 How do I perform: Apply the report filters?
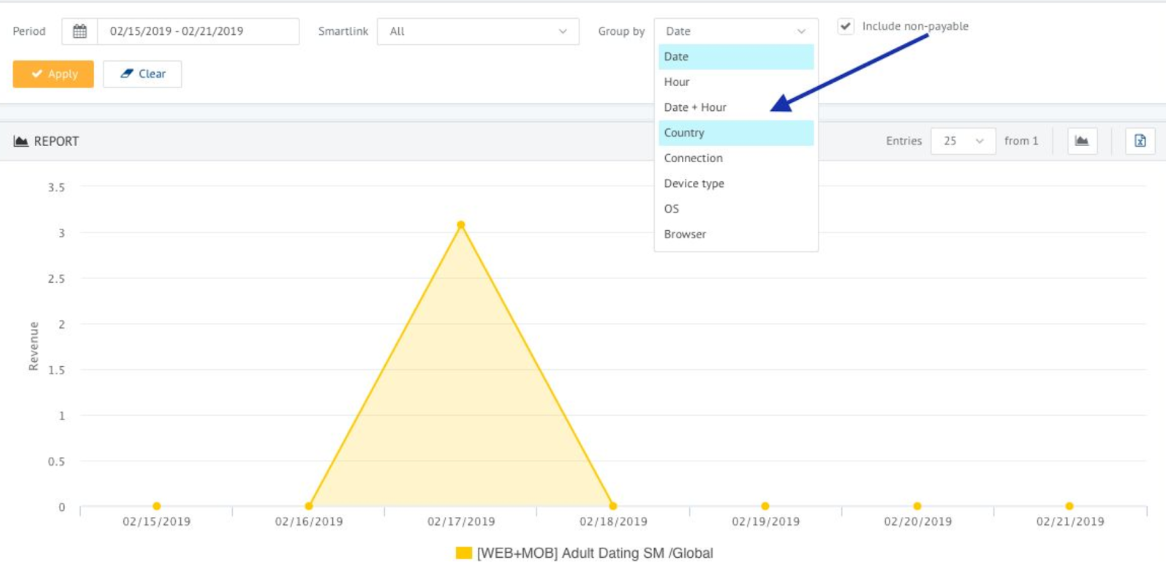tap(53, 74)
